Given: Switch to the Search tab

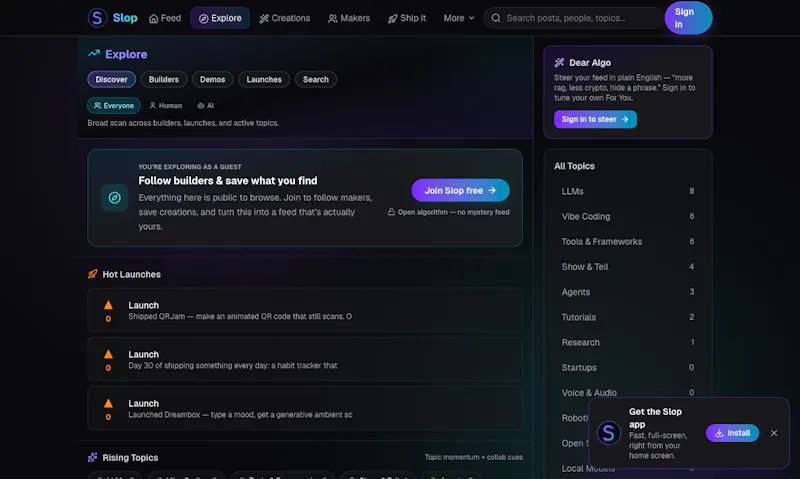Looking at the screenshot, I should [x=316, y=80].
